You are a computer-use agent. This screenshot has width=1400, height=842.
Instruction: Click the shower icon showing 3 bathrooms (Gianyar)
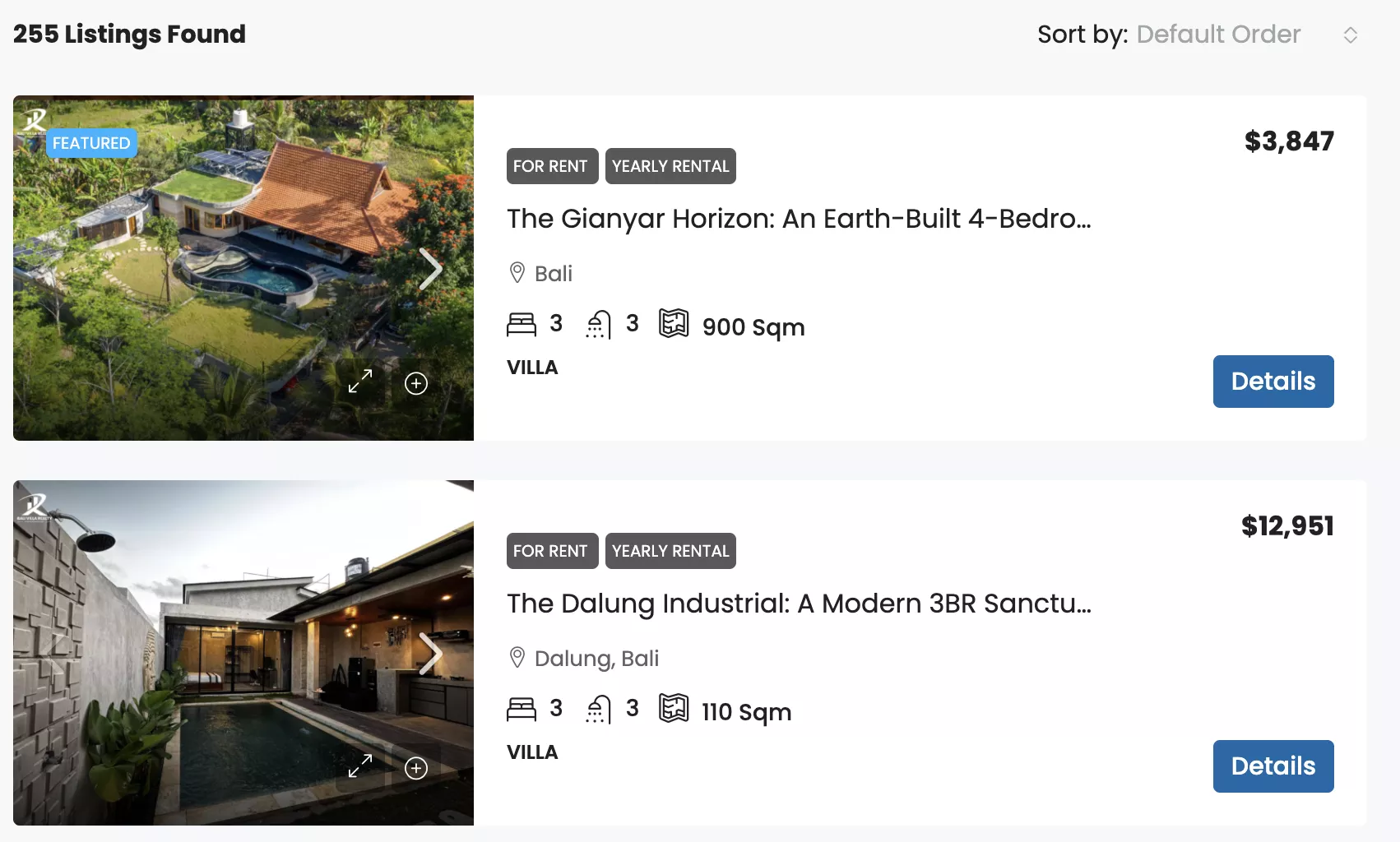pos(598,323)
